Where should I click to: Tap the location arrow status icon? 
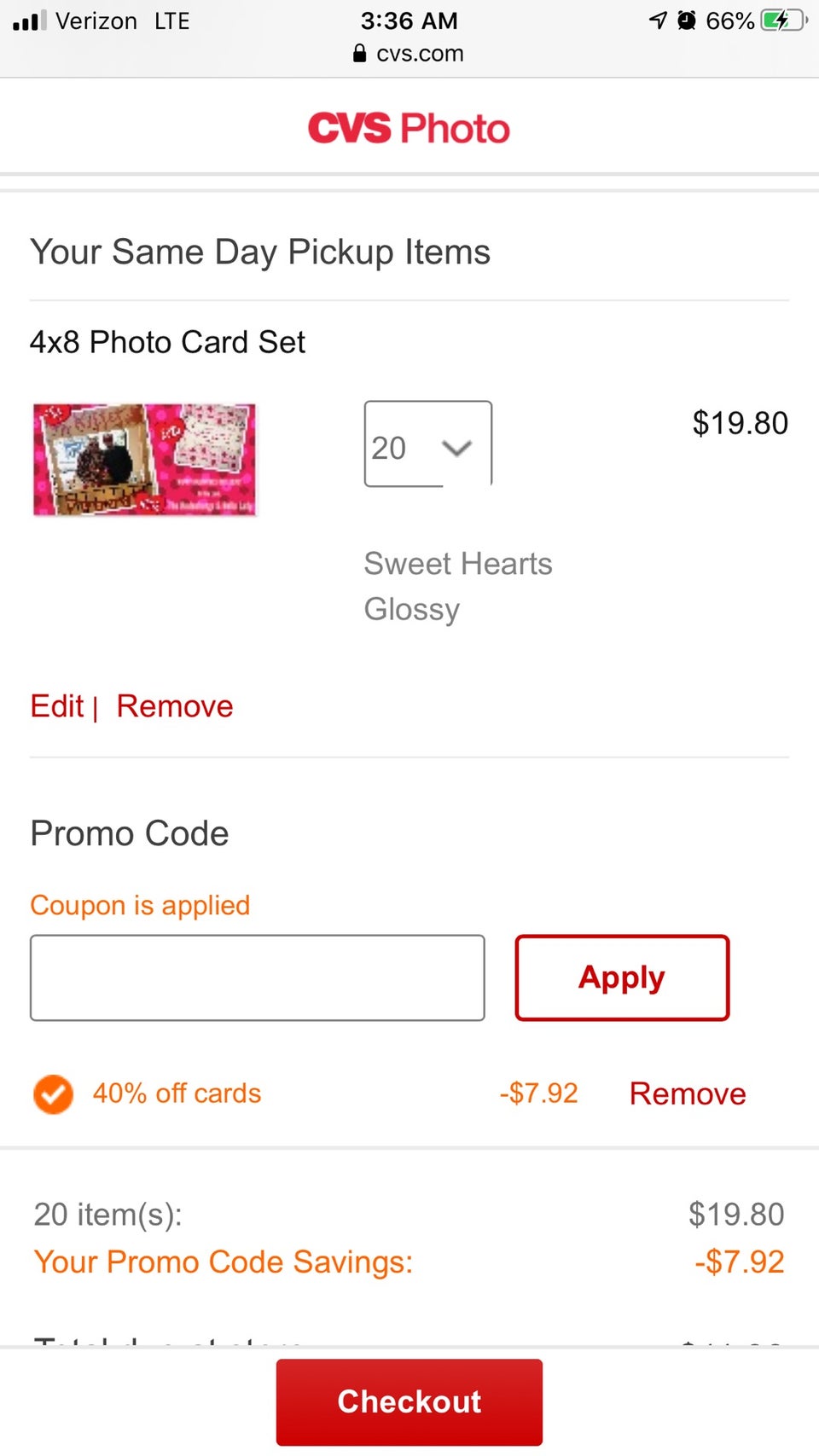pos(658,20)
